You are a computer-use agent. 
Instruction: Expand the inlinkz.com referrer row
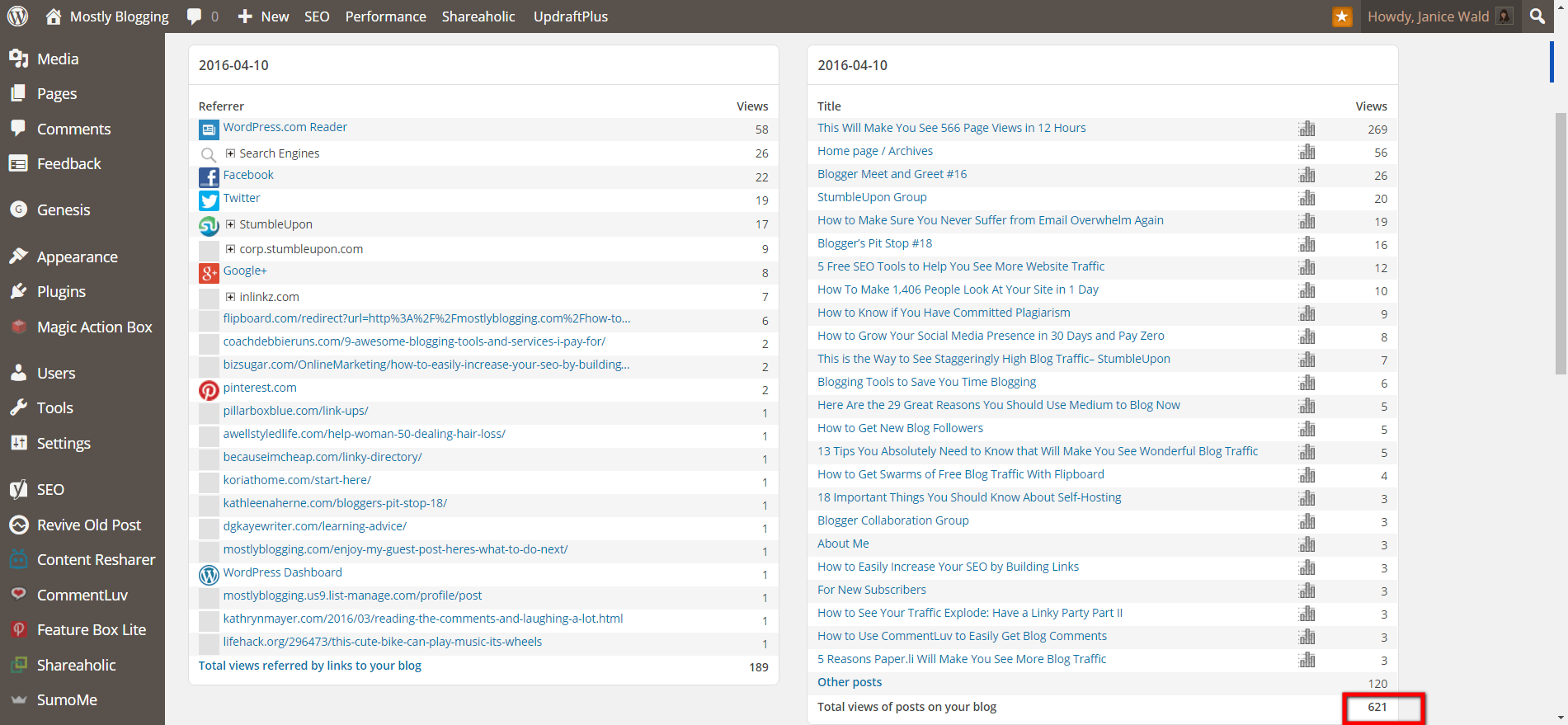coord(230,297)
